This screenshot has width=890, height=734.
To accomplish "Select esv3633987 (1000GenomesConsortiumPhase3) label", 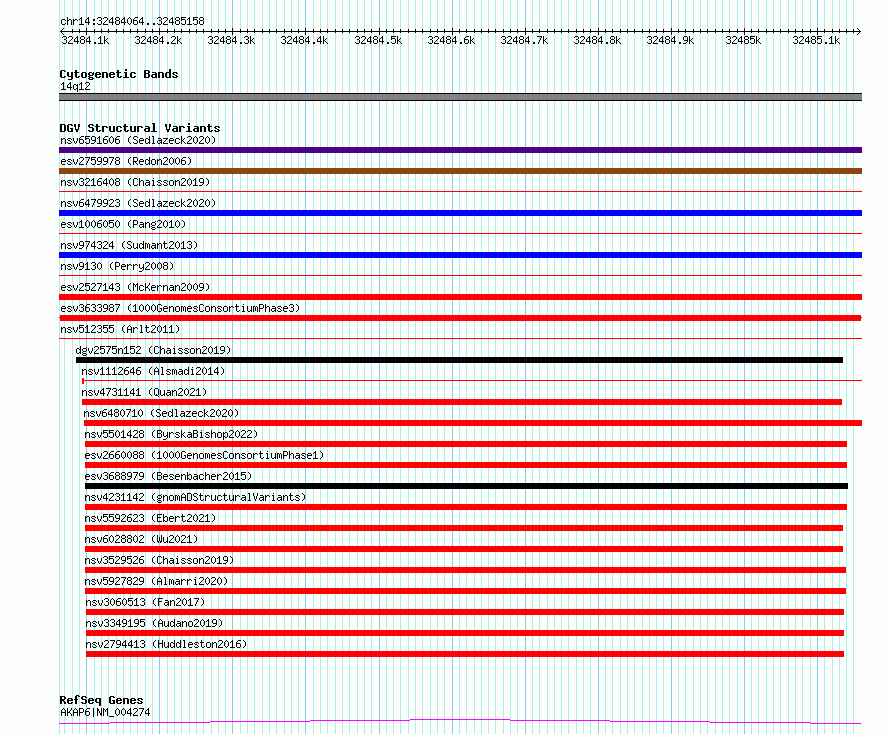I will [x=180, y=308].
